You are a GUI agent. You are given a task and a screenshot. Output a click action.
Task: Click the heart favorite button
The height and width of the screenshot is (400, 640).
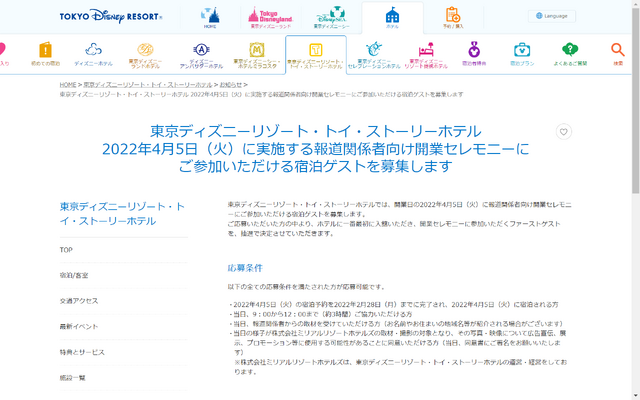[x=564, y=132]
